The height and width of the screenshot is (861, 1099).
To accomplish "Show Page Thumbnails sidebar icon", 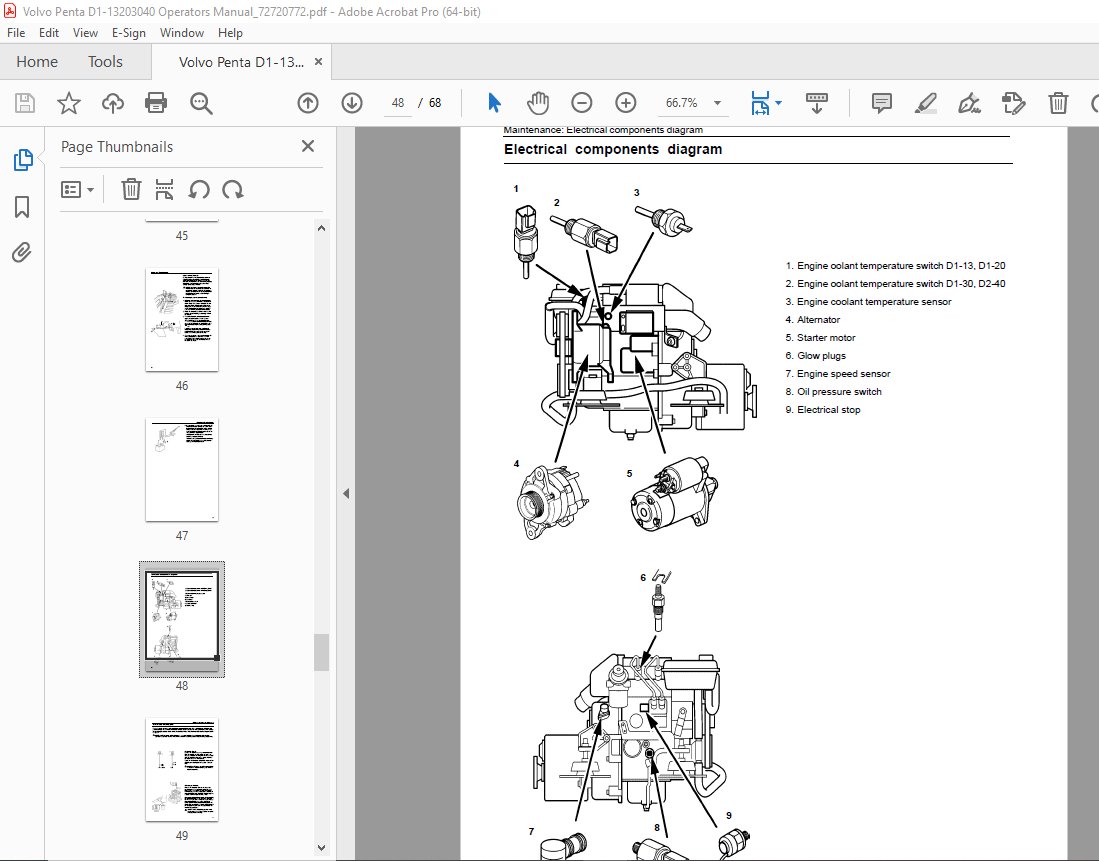I will click(22, 160).
